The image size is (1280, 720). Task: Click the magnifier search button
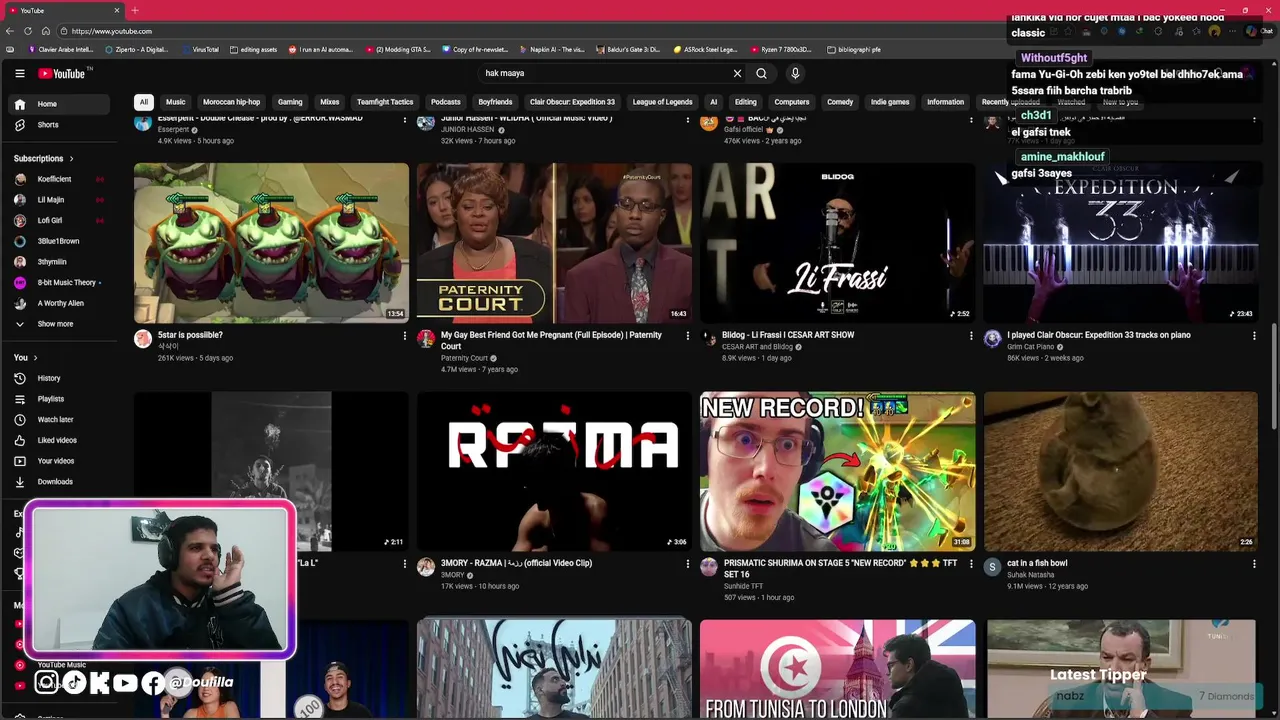click(x=761, y=73)
